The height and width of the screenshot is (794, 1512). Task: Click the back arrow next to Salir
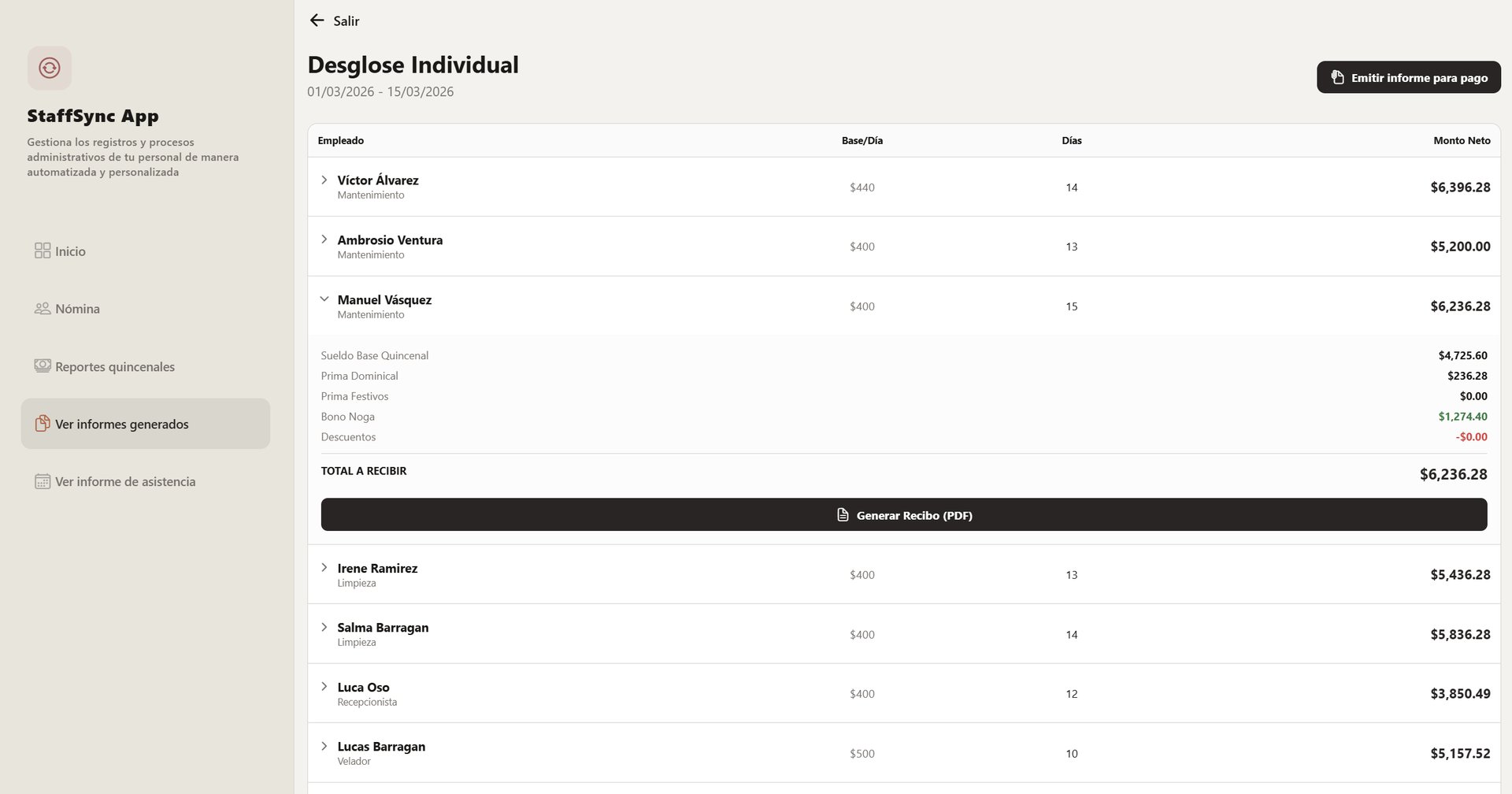pyautogui.click(x=317, y=20)
